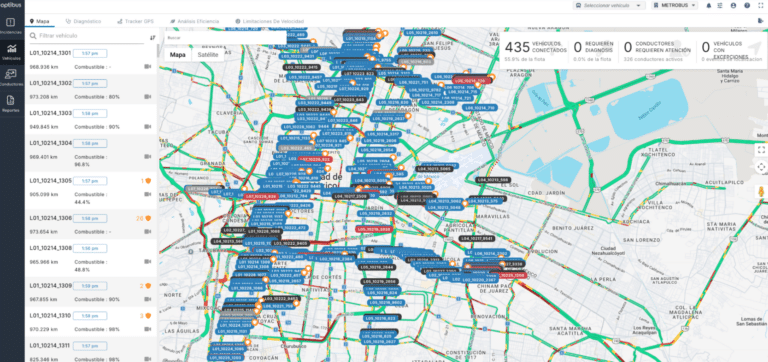
Task: Open alert shield for L01_10214_1310
Action: pyautogui.click(x=148, y=316)
